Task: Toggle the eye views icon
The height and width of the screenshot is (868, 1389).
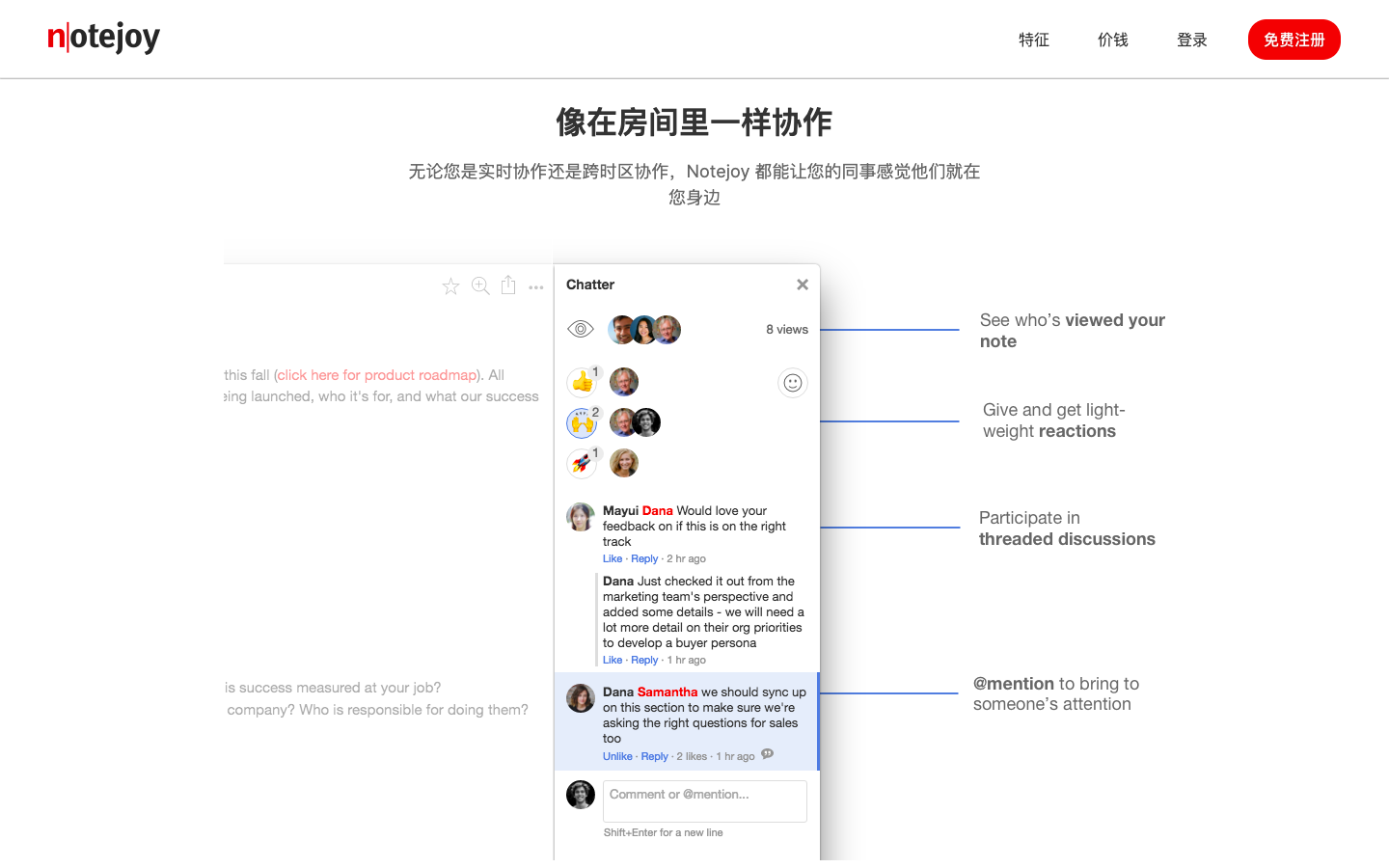Action: 581,329
